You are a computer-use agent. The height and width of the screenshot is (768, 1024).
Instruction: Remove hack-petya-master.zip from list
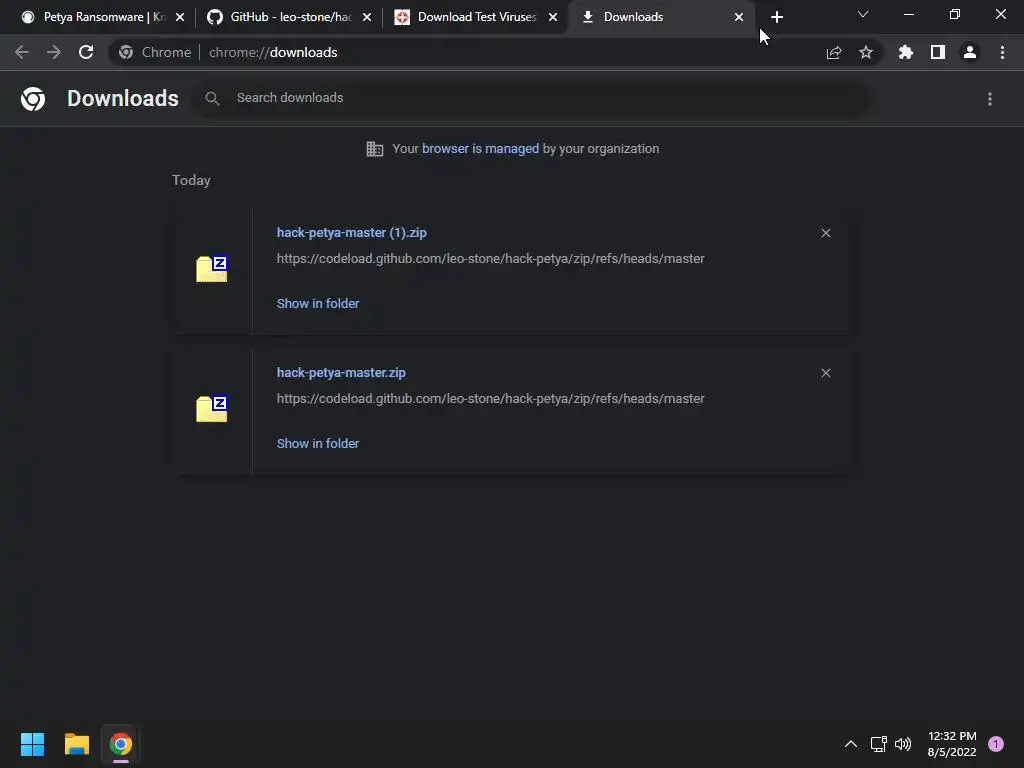click(x=825, y=373)
